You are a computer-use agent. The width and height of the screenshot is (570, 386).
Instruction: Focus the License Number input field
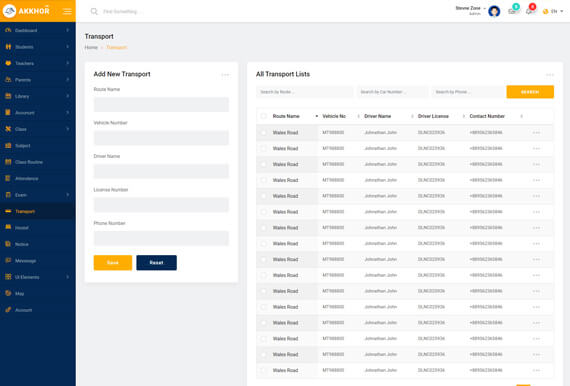pyautogui.click(x=161, y=205)
